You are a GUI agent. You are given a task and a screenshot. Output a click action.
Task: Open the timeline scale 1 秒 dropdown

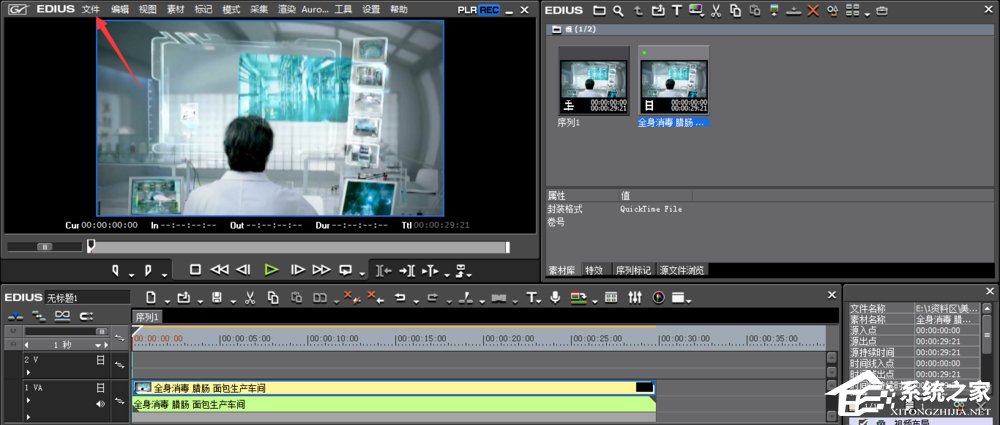tap(99, 344)
